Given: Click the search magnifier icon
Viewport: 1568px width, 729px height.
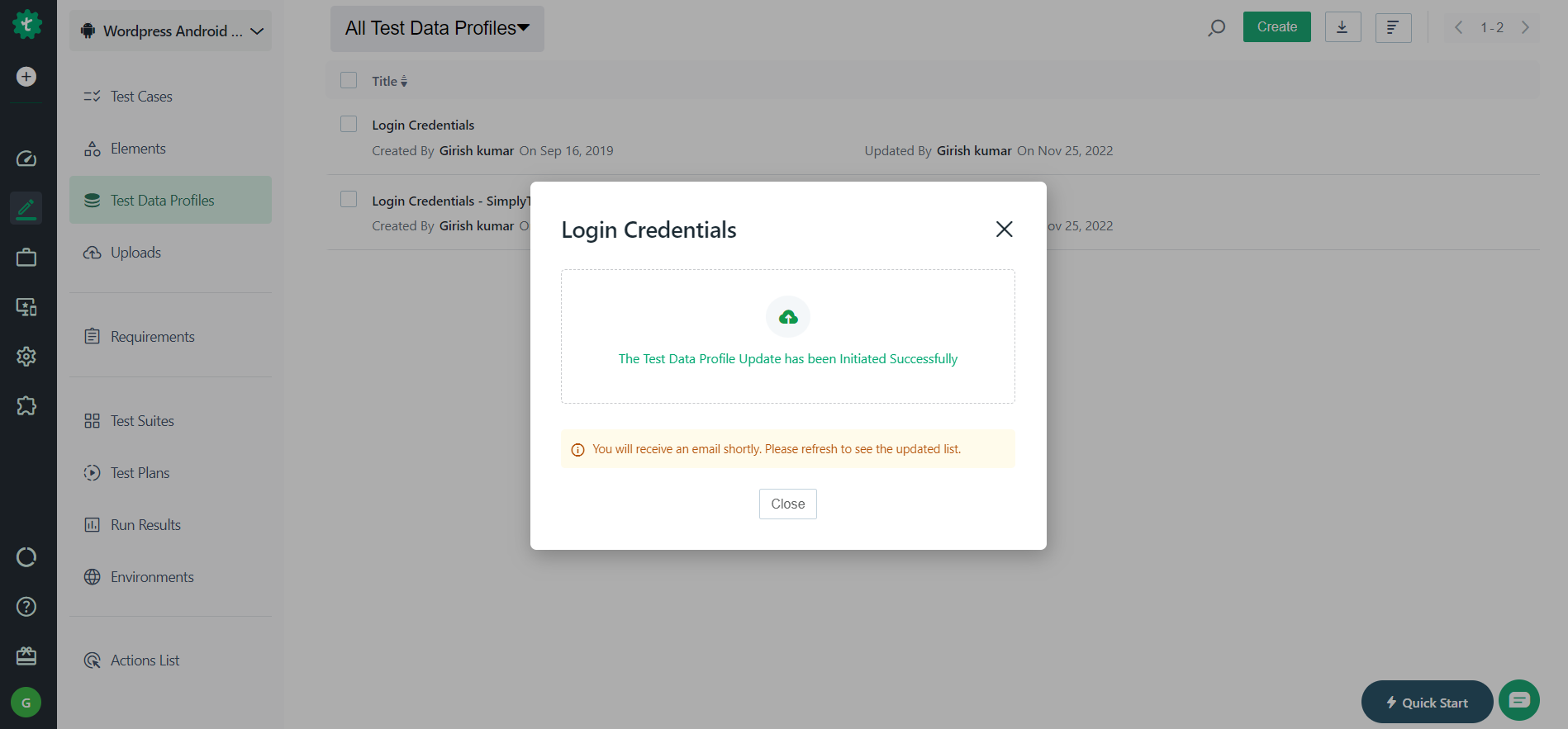Looking at the screenshot, I should 1216,28.
